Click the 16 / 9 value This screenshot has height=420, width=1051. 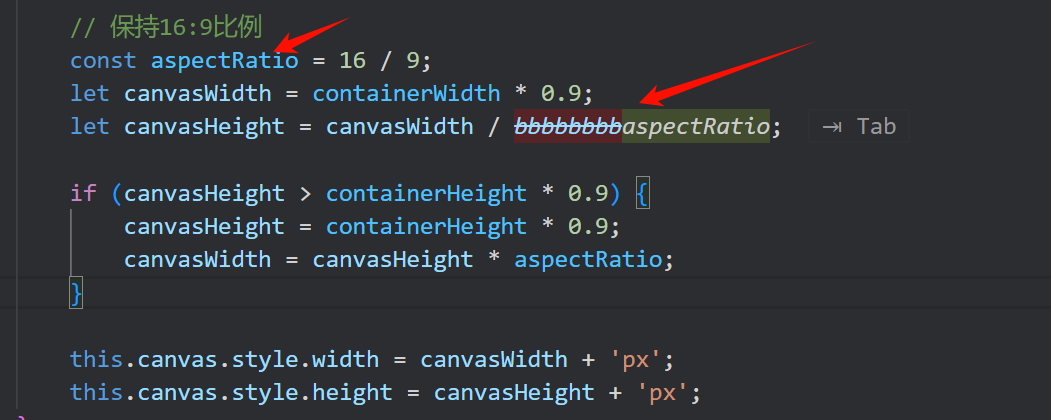[378, 60]
